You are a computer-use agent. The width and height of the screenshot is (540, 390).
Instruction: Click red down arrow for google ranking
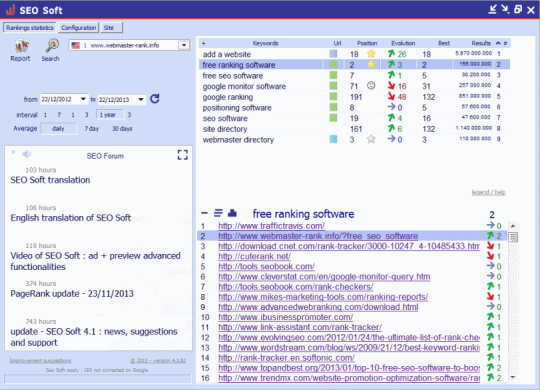(x=391, y=96)
